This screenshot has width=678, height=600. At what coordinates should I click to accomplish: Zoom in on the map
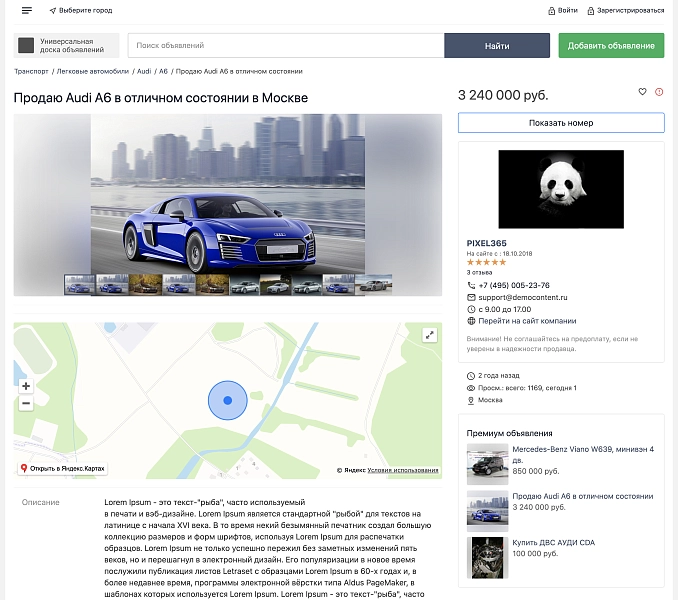point(26,386)
